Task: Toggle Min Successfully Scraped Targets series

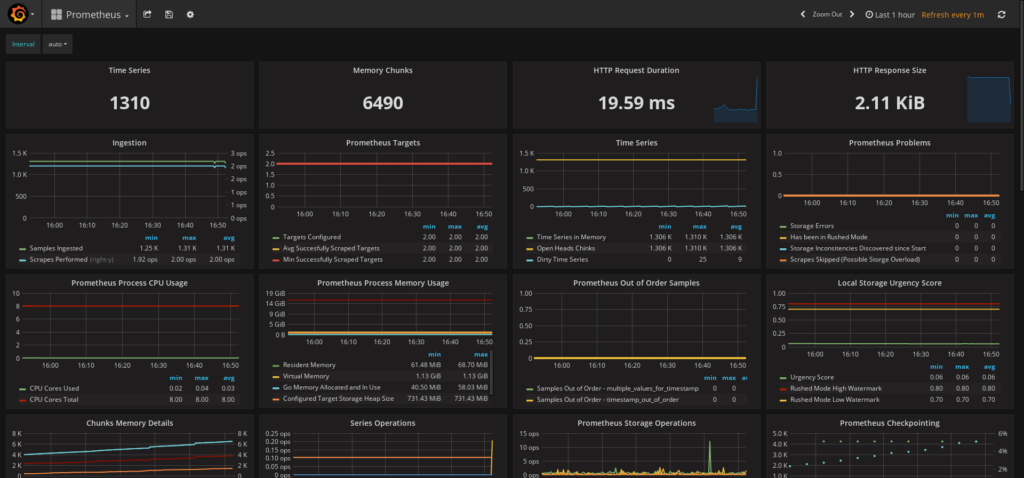Action: pos(330,259)
